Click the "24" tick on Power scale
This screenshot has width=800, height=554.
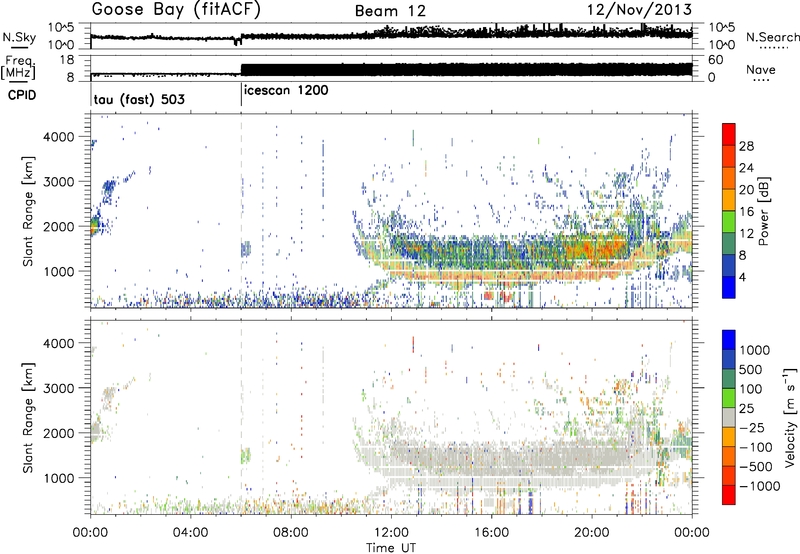(746, 168)
